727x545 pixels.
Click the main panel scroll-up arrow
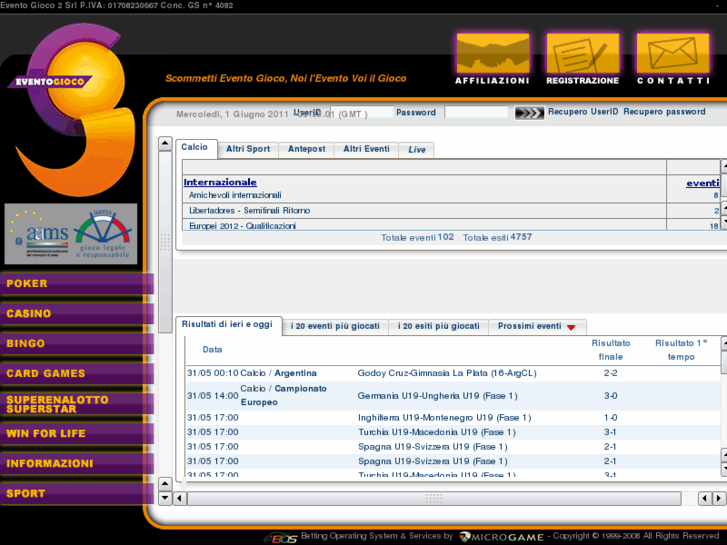click(165, 144)
